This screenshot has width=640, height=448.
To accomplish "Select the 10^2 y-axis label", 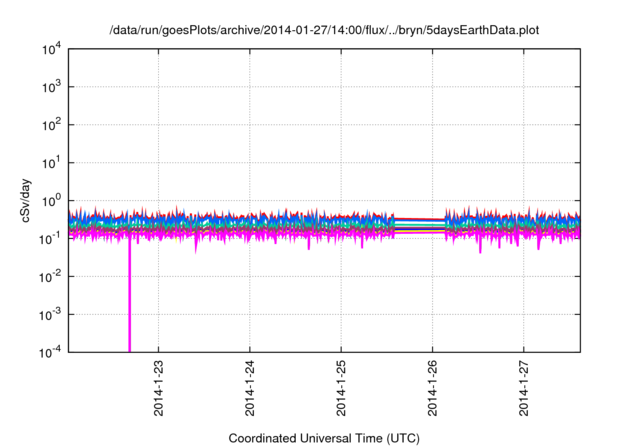I will click(x=51, y=125).
